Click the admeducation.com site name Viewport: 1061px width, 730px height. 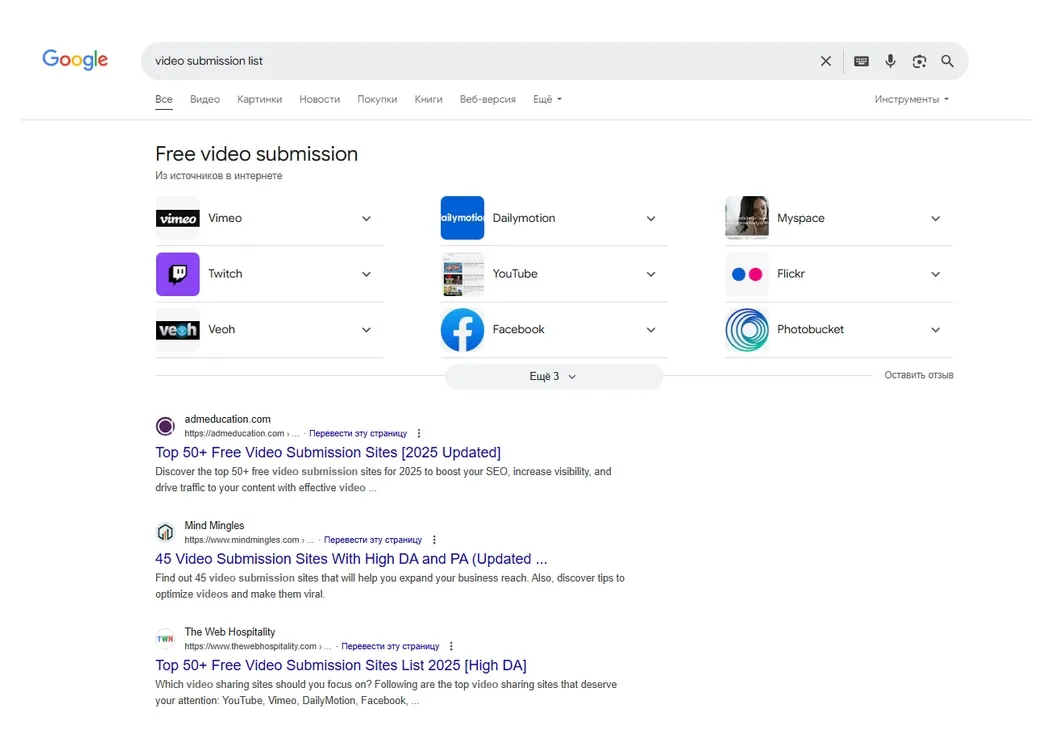[x=227, y=419]
